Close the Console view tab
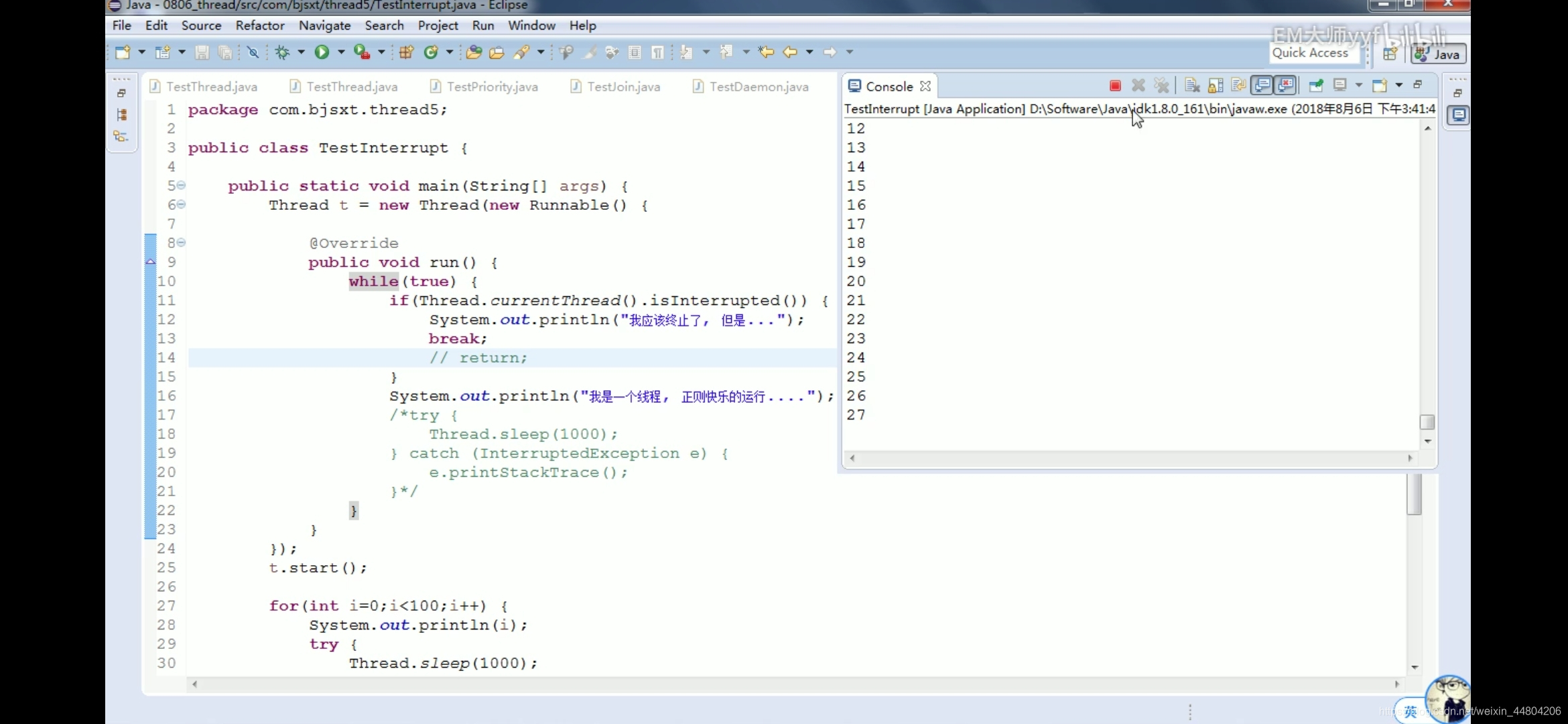The height and width of the screenshot is (724, 1568). point(925,86)
